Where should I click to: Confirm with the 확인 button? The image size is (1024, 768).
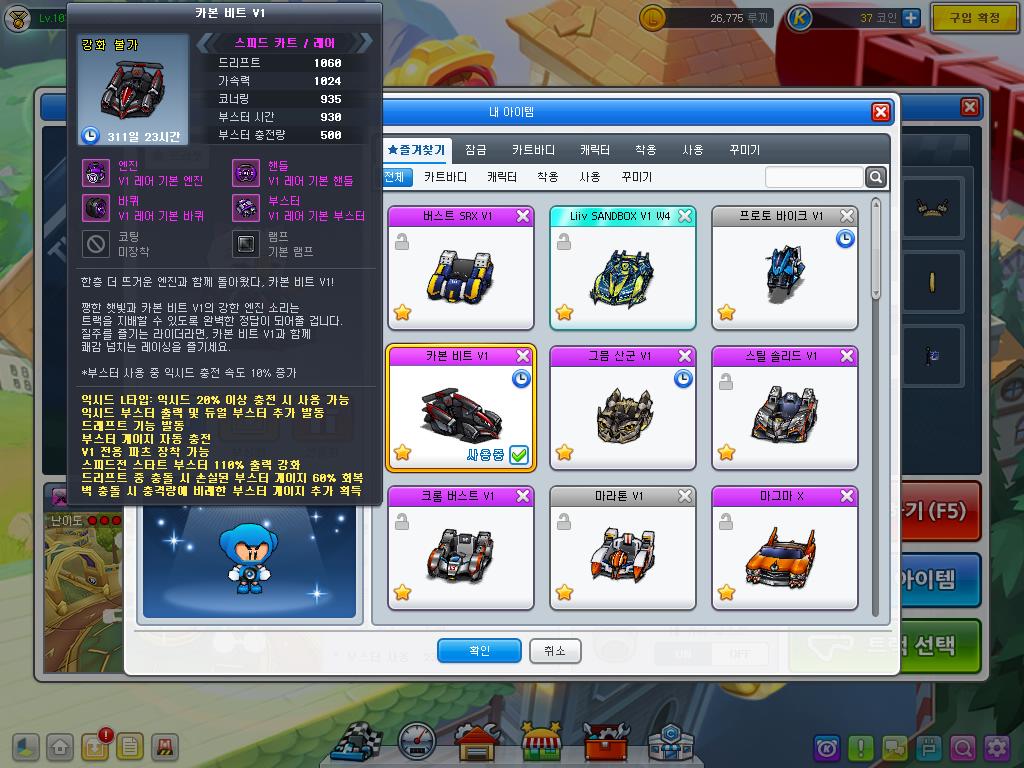click(479, 650)
